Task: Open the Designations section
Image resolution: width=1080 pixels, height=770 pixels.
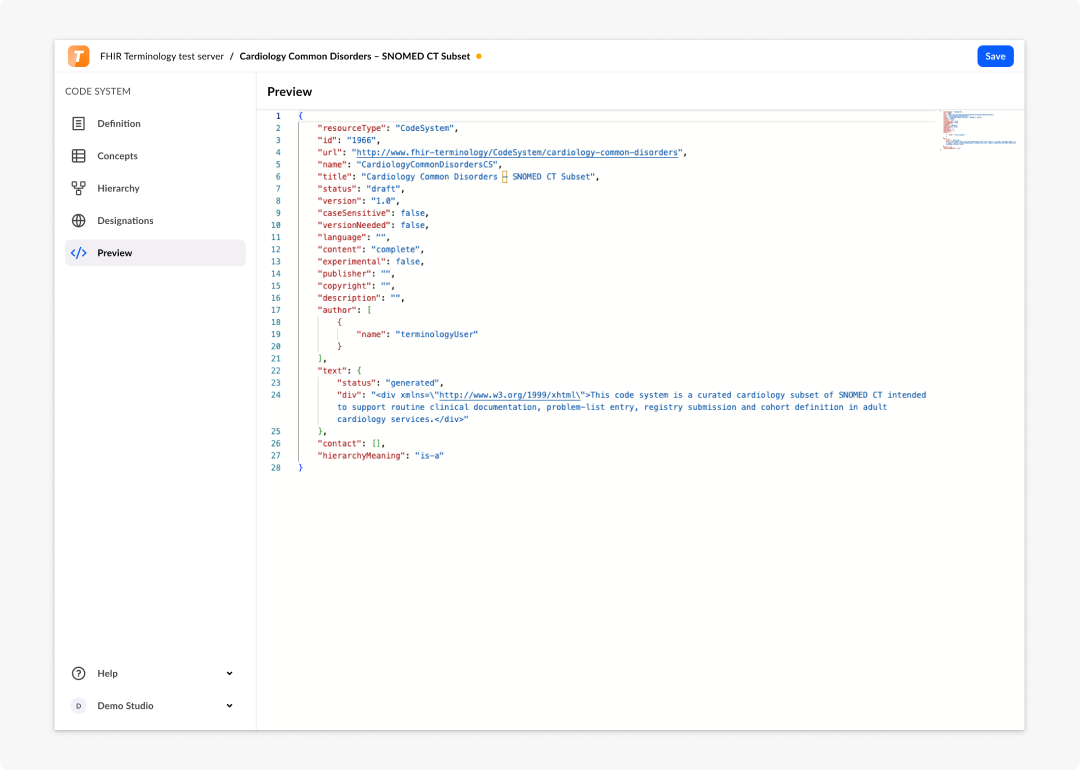Action: coord(155,220)
